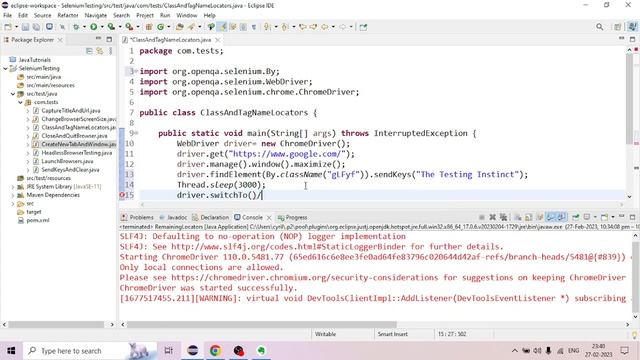Select HeadlessBrowserTesting.java file
The height and width of the screenshot is (360, 640).
(x=76, y=153)
